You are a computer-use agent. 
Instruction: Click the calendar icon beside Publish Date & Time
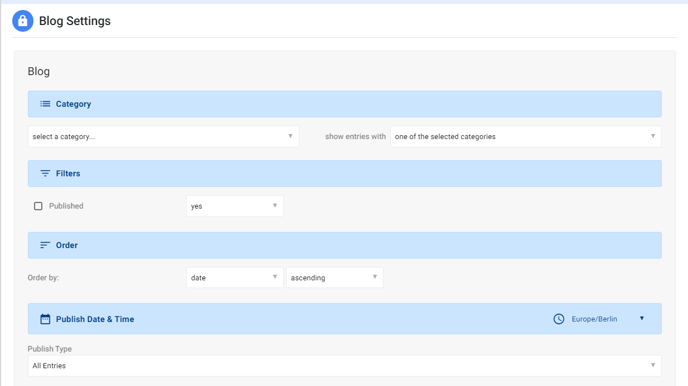click(x=45, y=319)
